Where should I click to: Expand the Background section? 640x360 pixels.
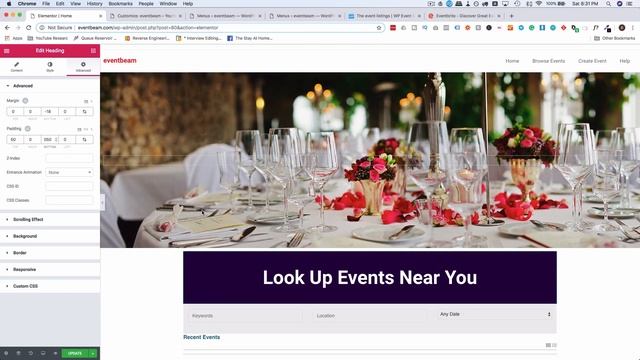click(x=50, y=236)
